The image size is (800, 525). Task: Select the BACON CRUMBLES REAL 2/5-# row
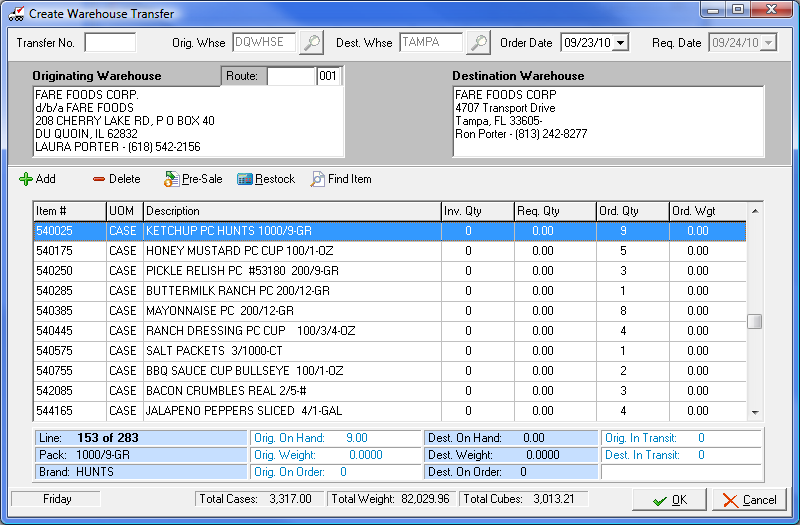click(390, 391)
